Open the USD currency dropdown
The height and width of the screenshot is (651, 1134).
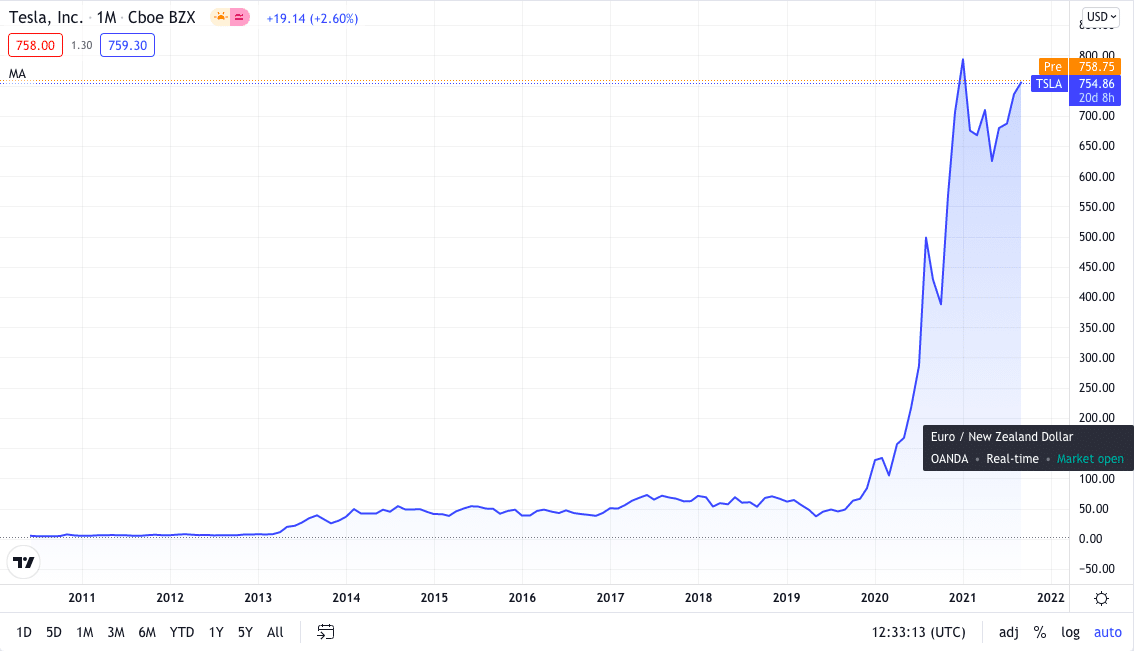(1101, 17)
